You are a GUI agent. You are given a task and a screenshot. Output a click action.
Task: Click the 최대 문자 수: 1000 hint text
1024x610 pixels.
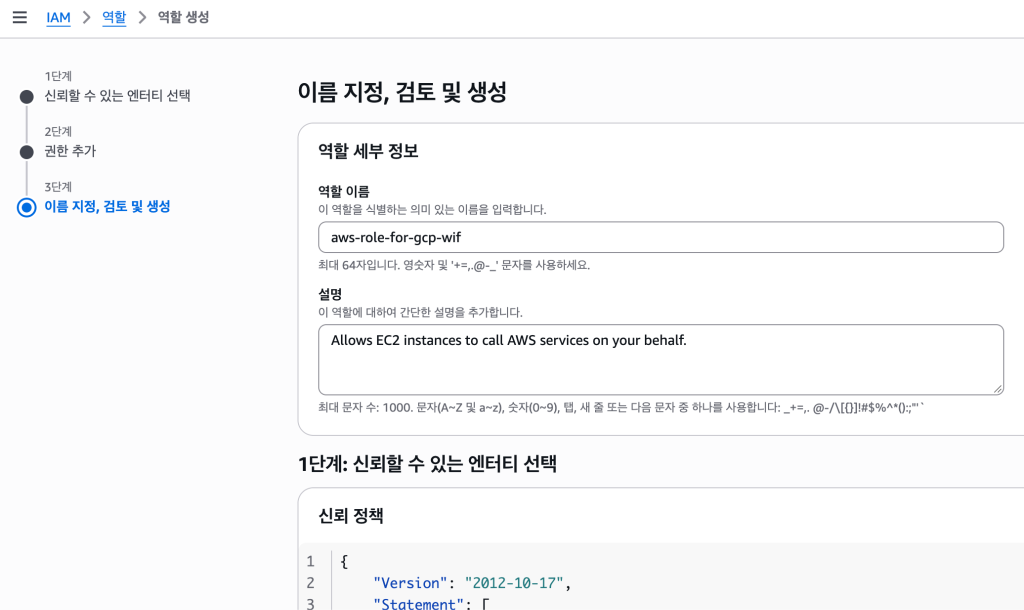pyautogui.click(x=621, y=408)
